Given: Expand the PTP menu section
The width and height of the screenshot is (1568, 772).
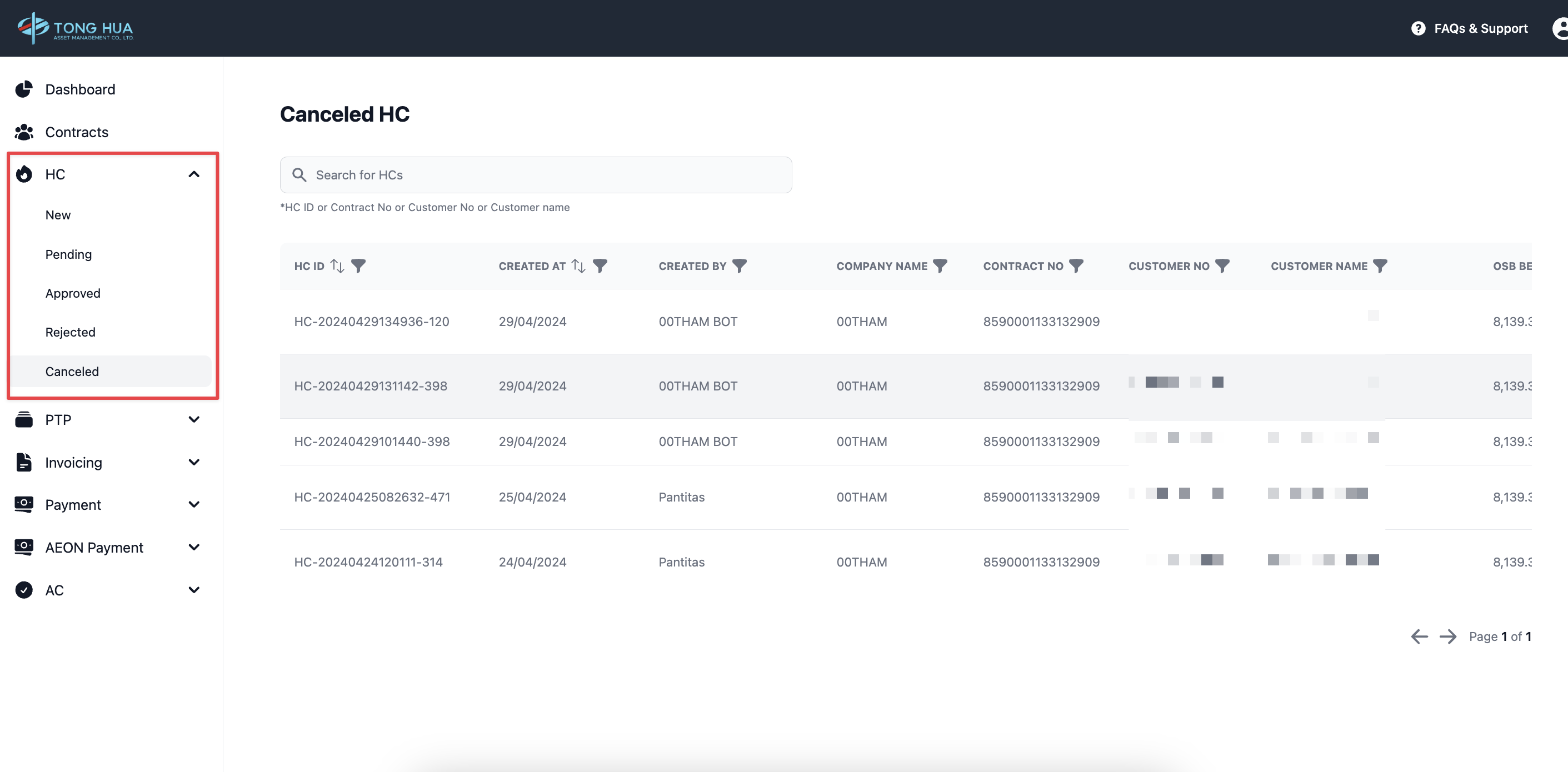Looking at the screenshot, I should coord(193,420).
